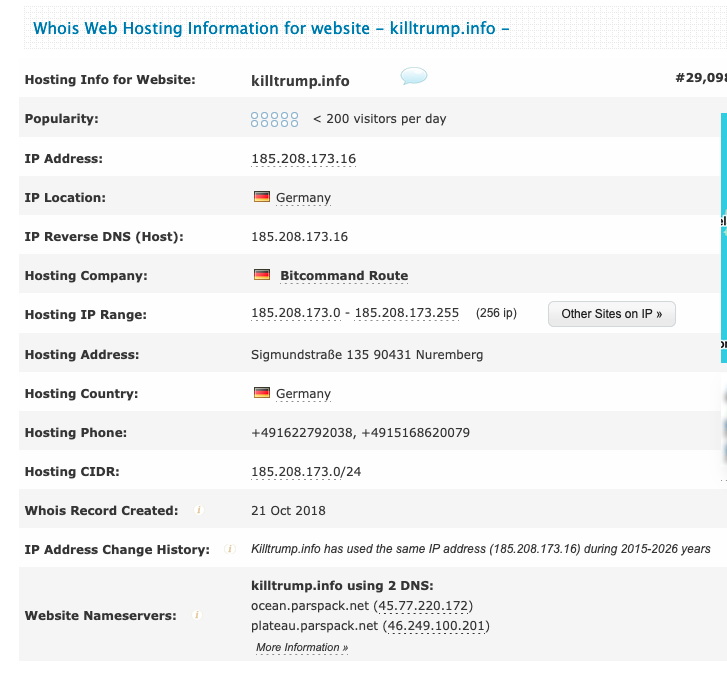The height and width of the screenshot is (688, 727).
Task: Select the '(256 ip)' text
Action: click(x=496, y=313)
